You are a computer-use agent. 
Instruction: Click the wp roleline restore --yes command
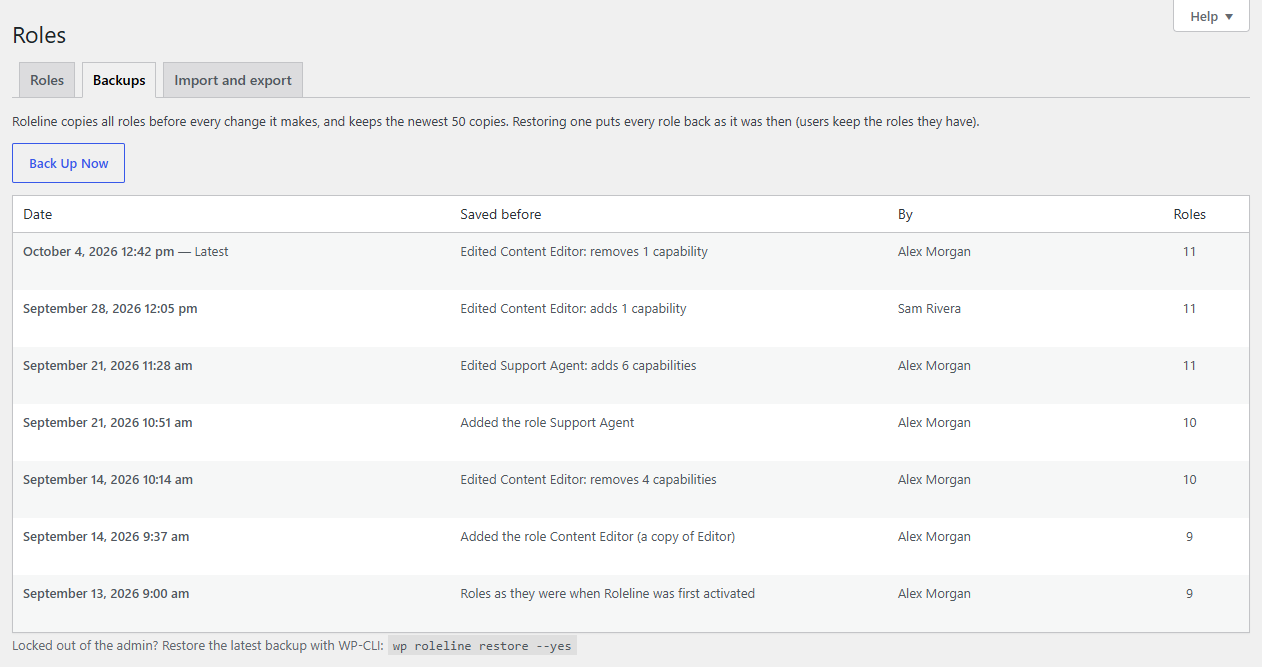[x=482, y=646]
